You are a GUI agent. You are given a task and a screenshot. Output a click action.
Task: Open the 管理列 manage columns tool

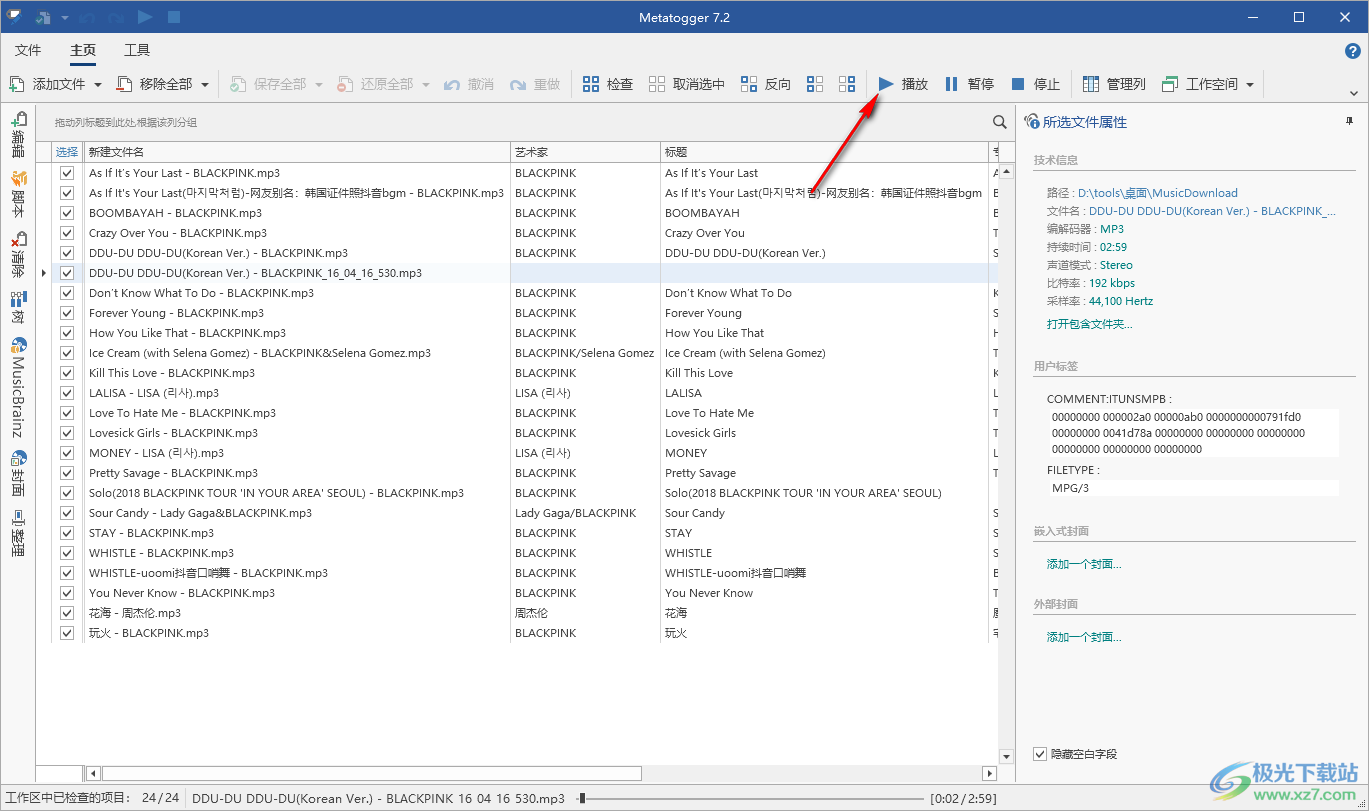pyautogui.click(x=1114, y=84)
